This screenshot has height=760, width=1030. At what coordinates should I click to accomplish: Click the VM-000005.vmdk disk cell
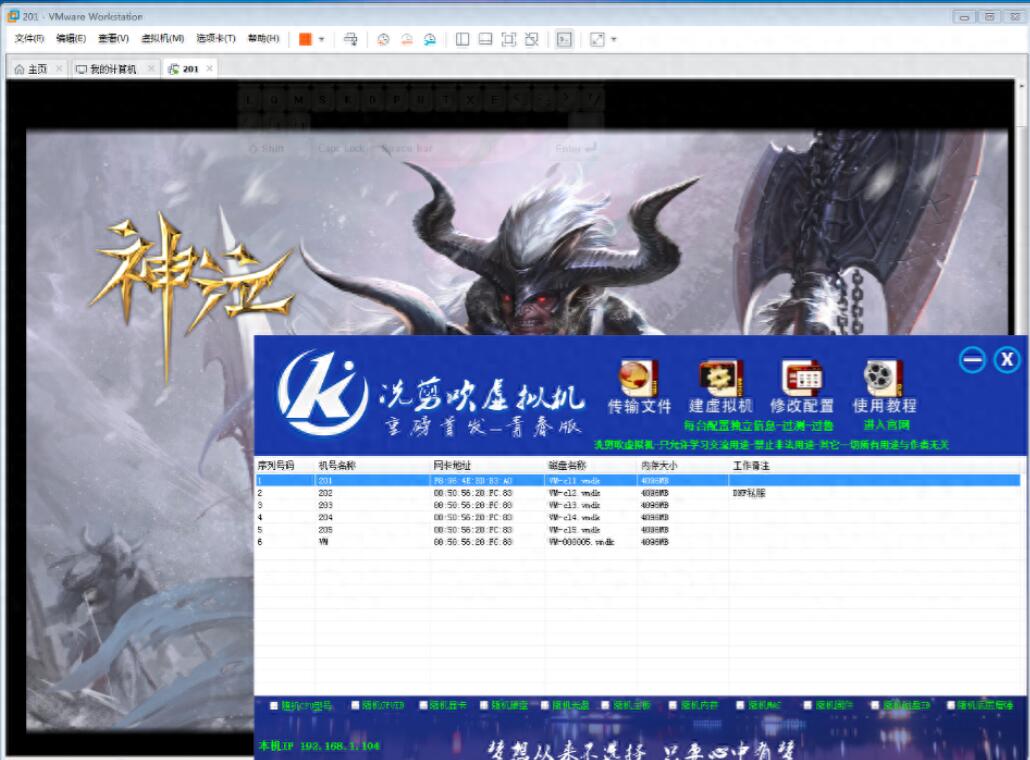[582, 542]
